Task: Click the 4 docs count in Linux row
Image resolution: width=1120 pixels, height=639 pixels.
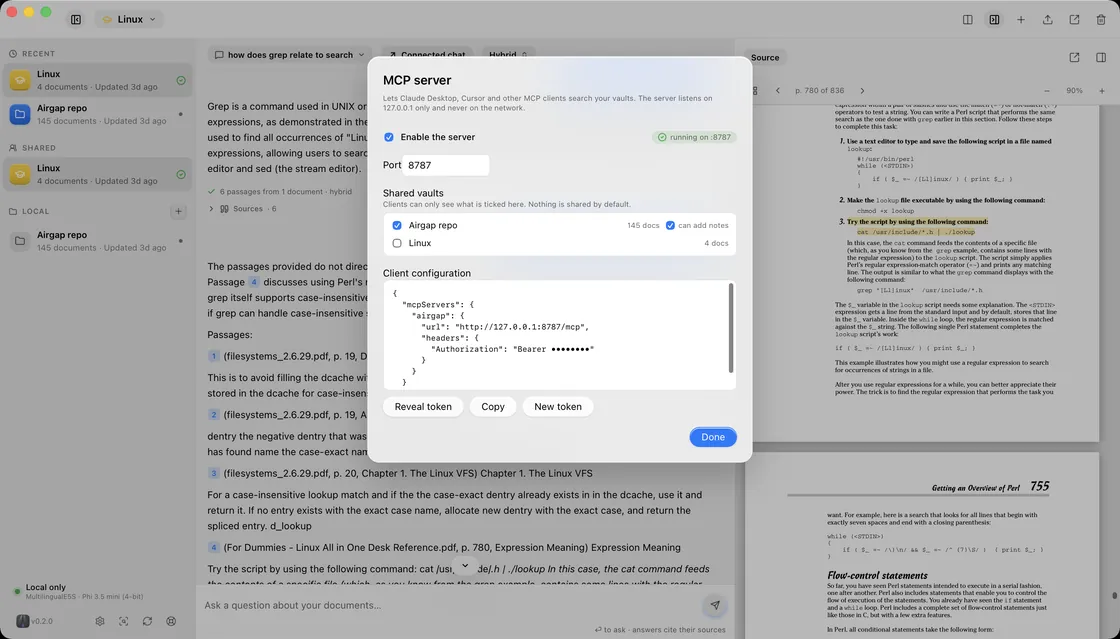Action: pos(716,243)
